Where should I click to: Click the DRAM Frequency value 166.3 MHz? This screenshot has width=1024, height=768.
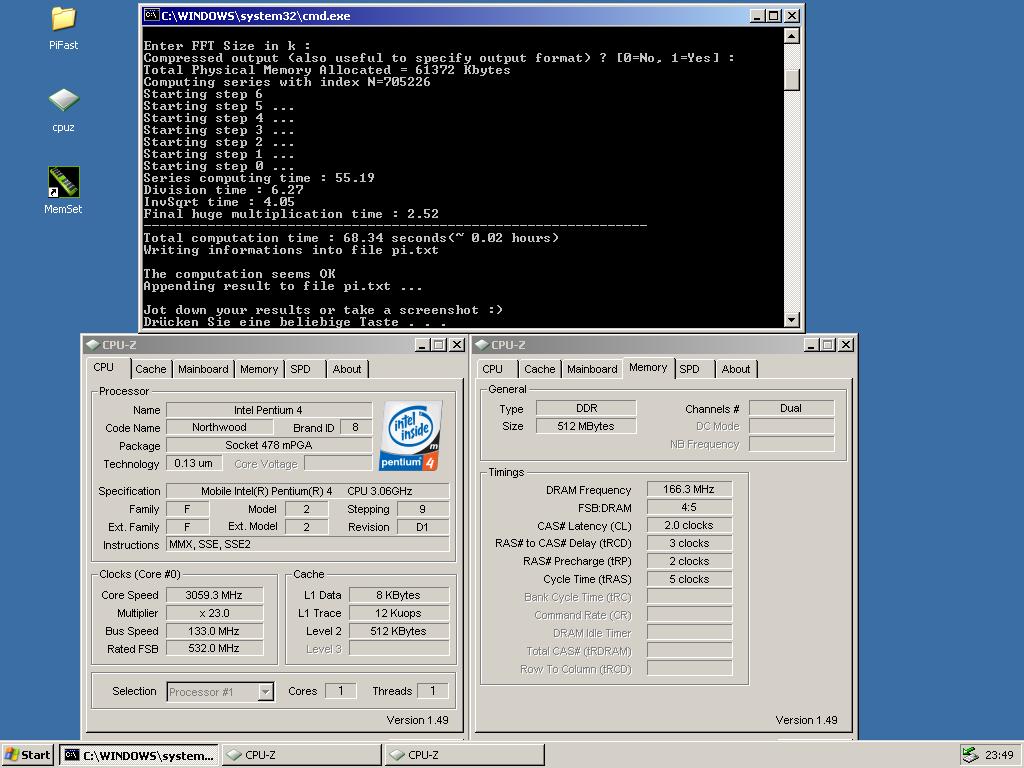click(x=689, y=489)
